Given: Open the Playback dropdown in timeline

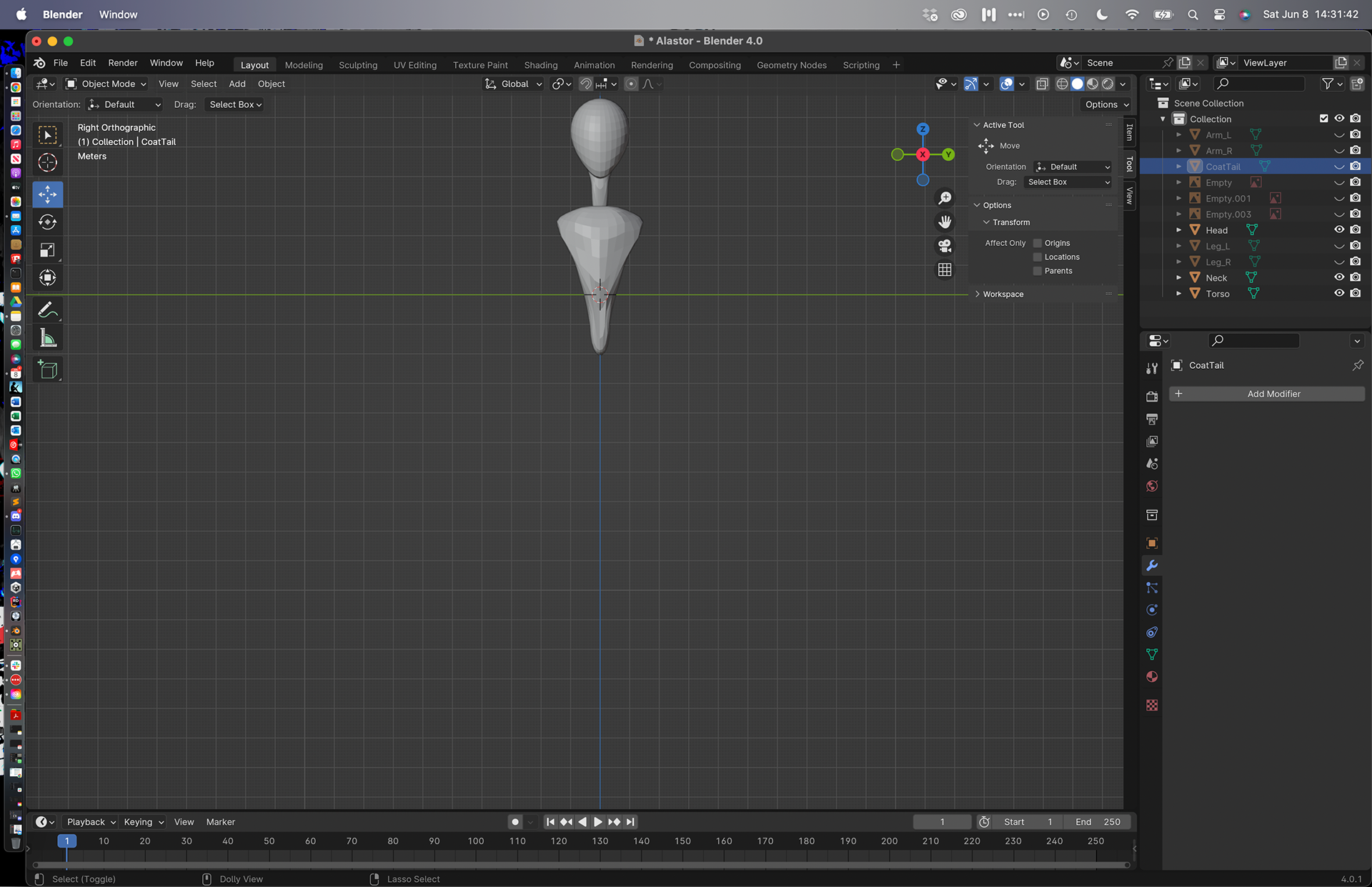Looking at the screenshot, I should click(x=91, y=822).
